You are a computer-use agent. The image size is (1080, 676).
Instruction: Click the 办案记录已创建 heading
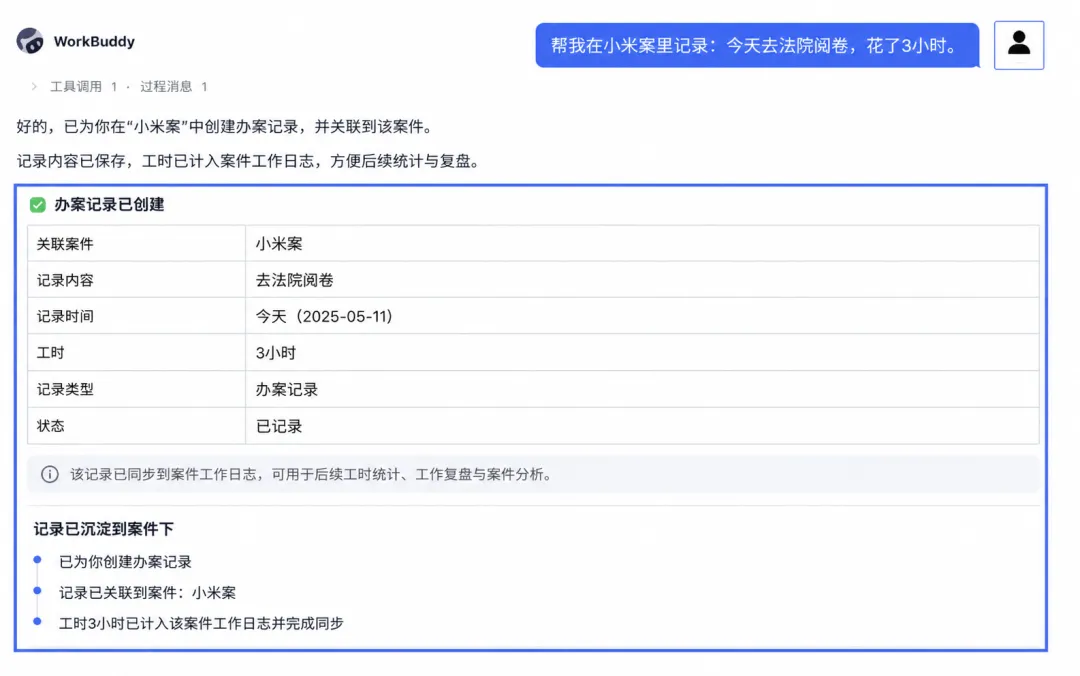click(110, 205)
